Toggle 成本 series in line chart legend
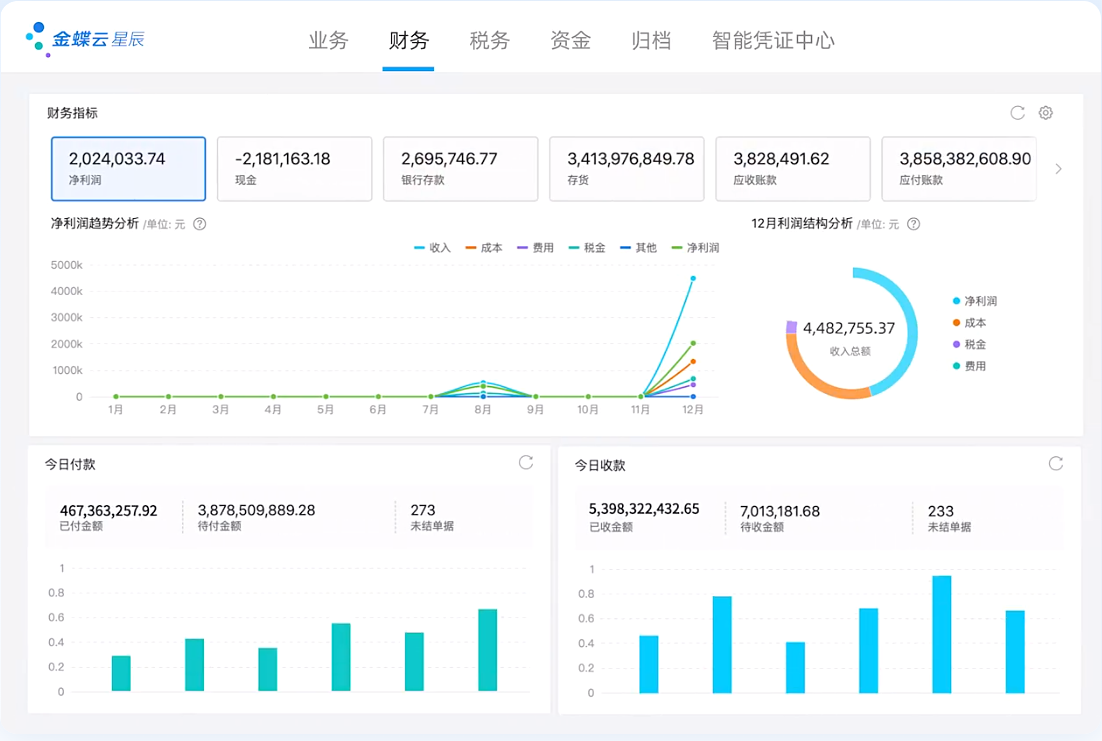 (x=484, y=247)
